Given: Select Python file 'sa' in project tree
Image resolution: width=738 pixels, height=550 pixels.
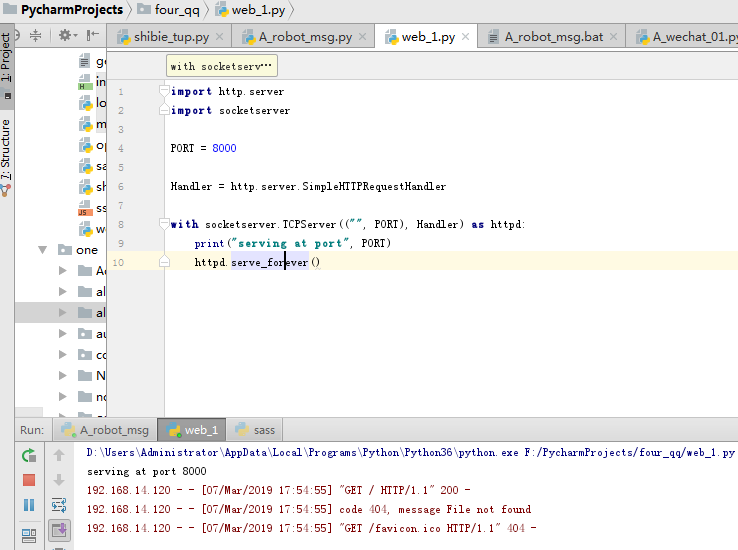Looking at the screenshot, I should (x=92, y=166).
